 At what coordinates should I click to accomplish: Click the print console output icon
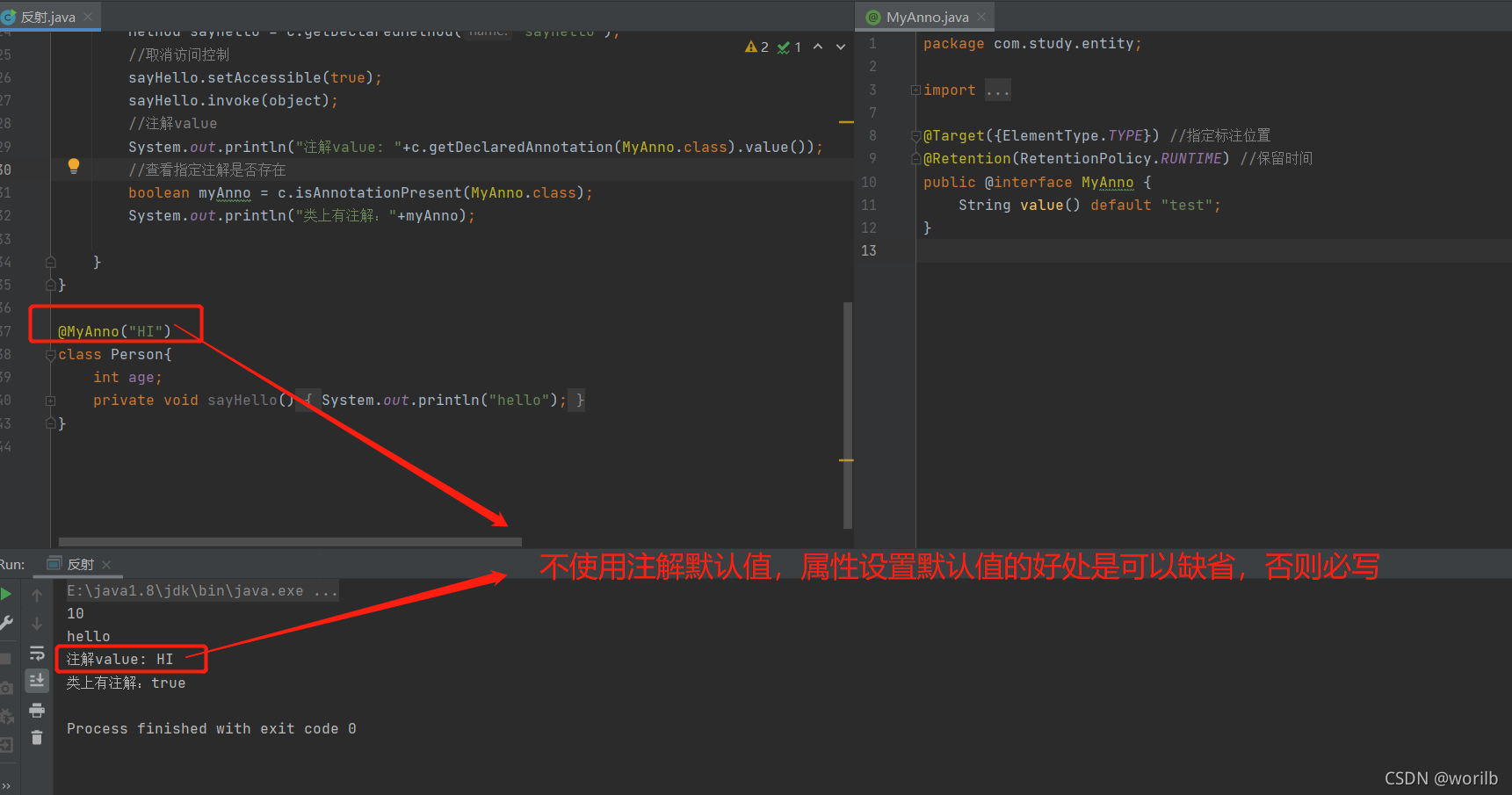tap(37, 710)
